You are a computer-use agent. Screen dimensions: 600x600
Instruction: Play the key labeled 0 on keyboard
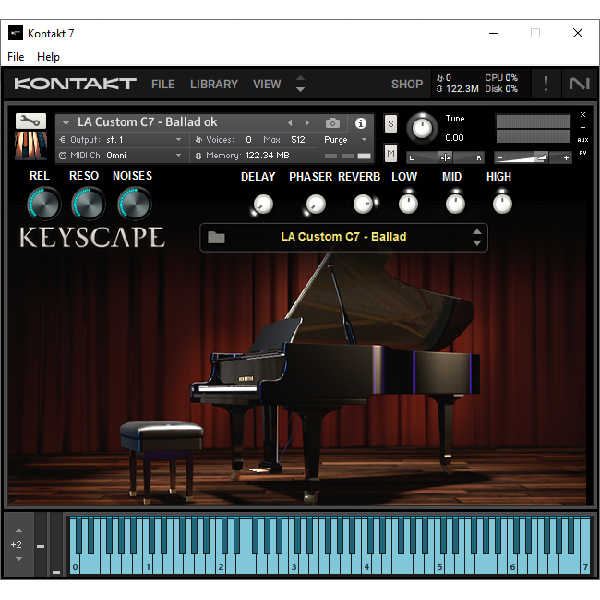[75, 566]
